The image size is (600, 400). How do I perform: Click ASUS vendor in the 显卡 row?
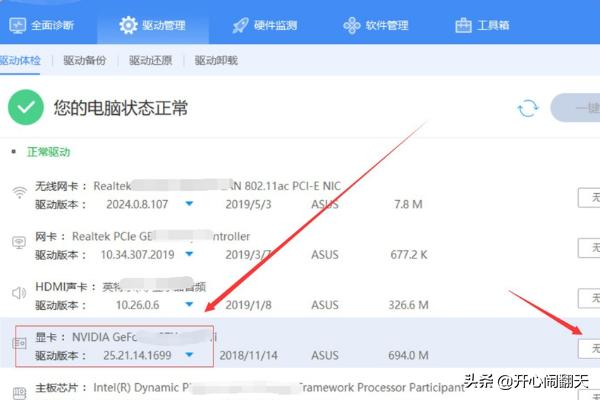coord(324,355)
